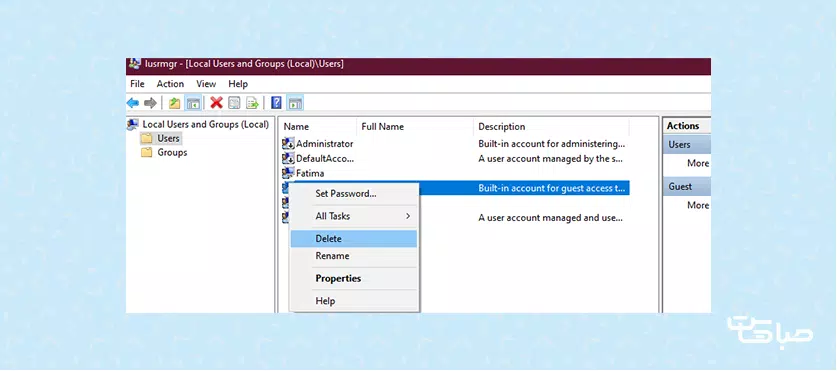837x371 pixels.
Task: Select Users node in the console tree
Action: point(168,138)
